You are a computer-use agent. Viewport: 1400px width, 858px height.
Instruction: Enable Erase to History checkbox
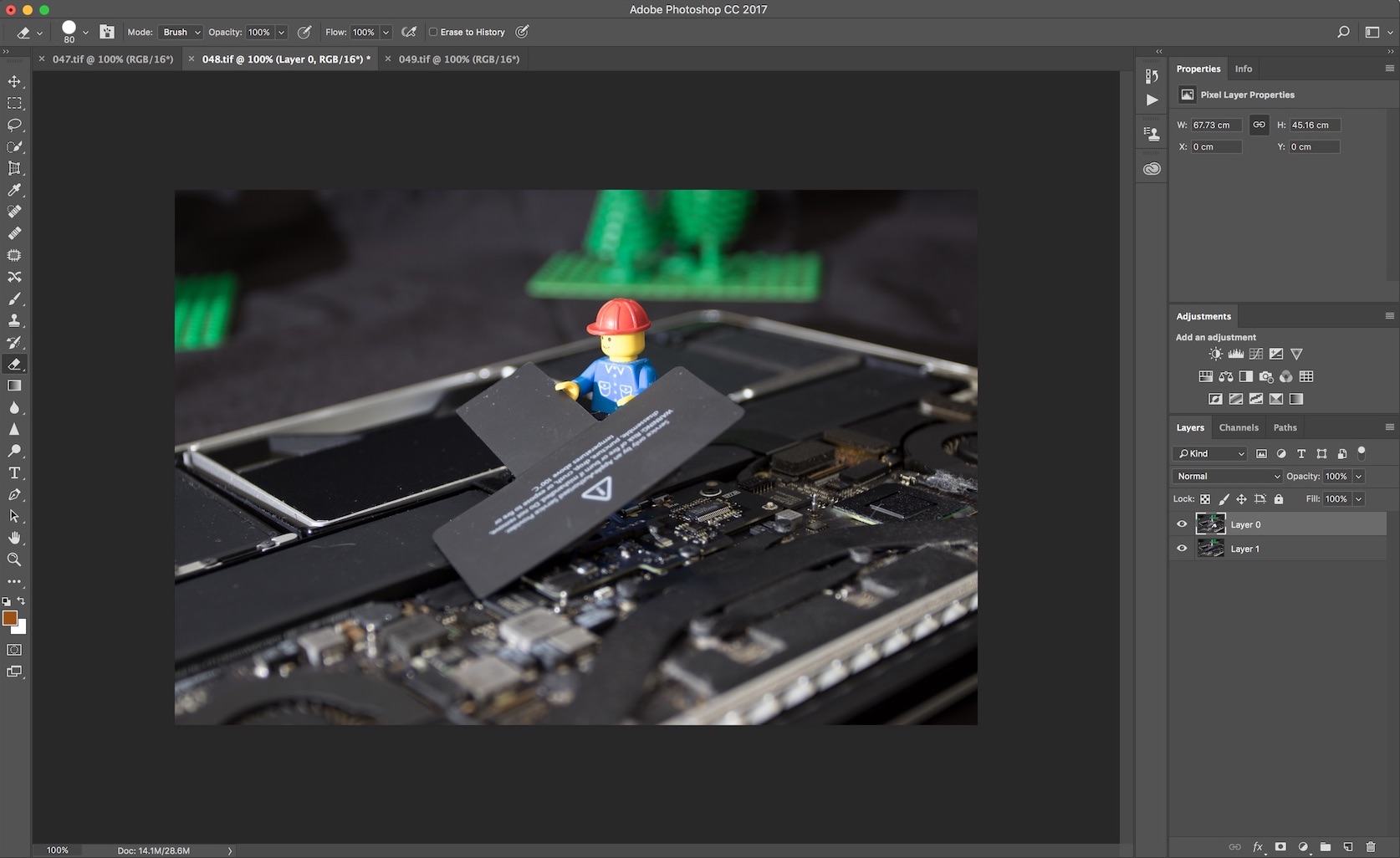(433, 32)
